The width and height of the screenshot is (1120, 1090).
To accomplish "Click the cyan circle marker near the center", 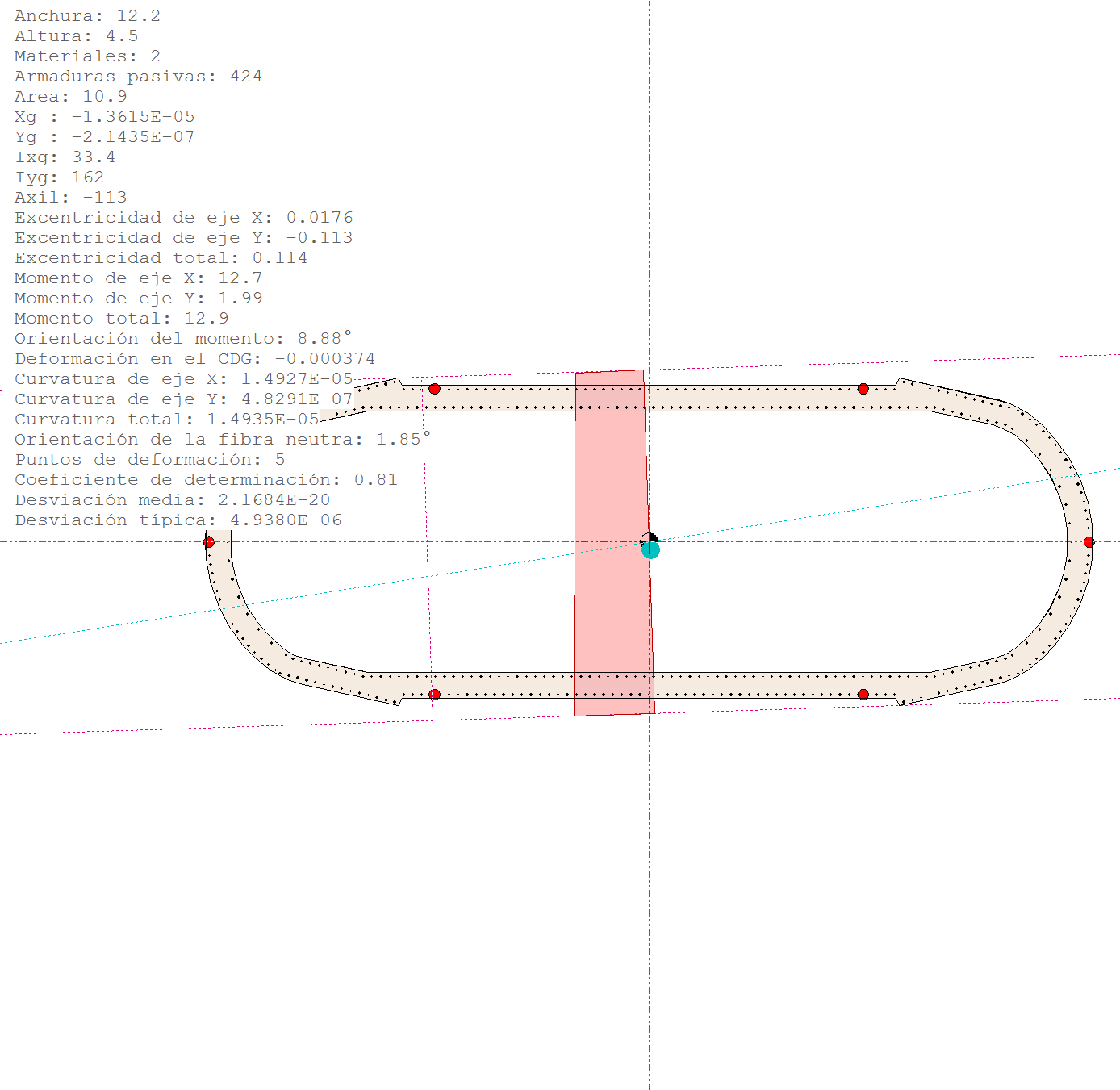I will pyautogui.click(x=650, y=550).
